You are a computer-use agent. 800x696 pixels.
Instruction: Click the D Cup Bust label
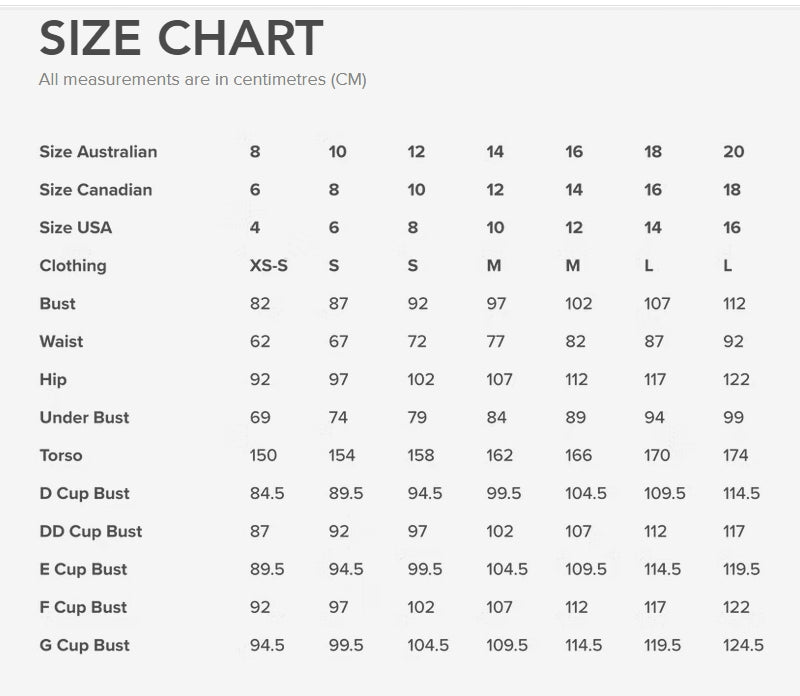coord(84,494)
